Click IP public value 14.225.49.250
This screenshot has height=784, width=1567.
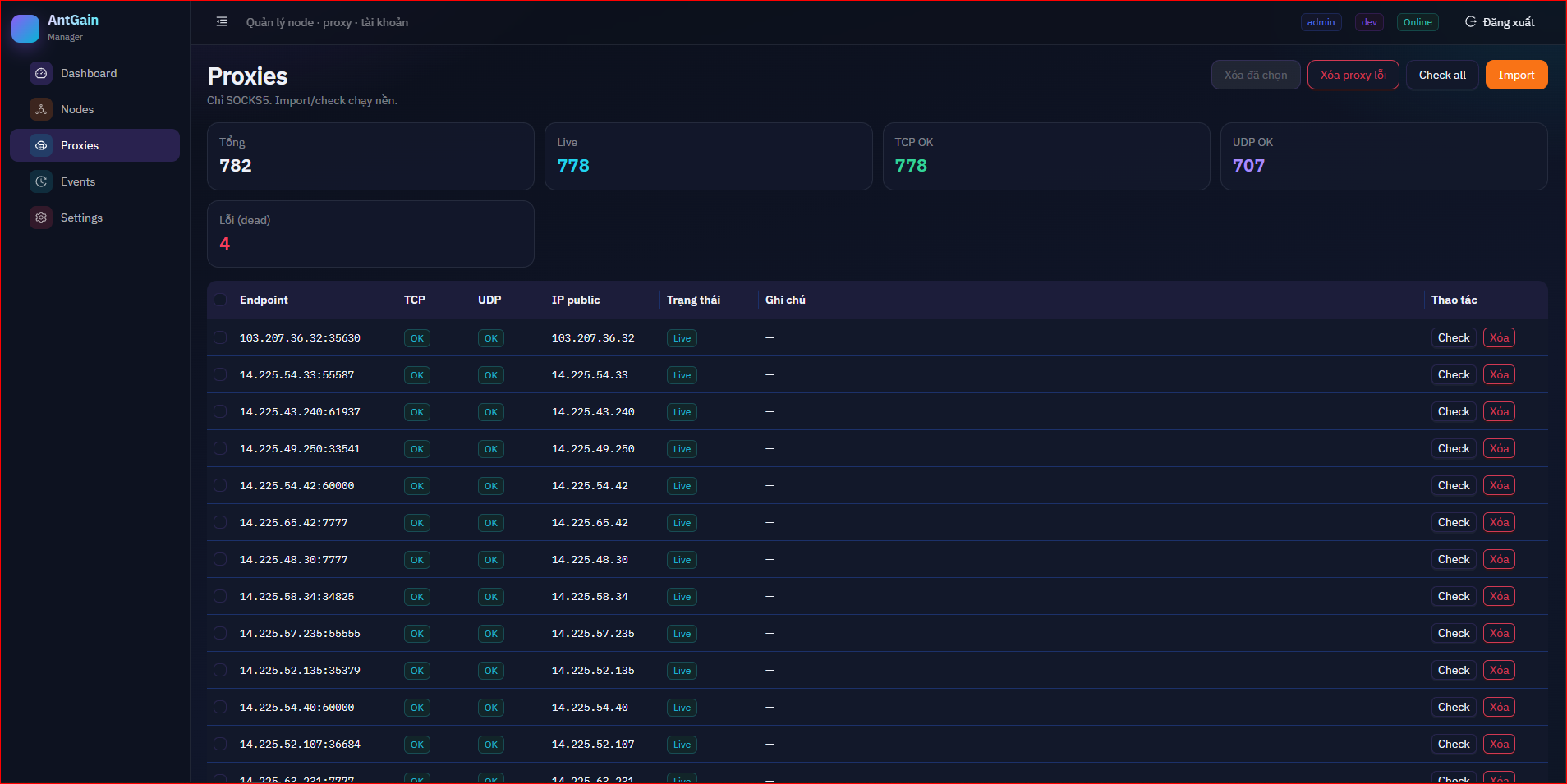pyautogui.click(x=593, y=448)
